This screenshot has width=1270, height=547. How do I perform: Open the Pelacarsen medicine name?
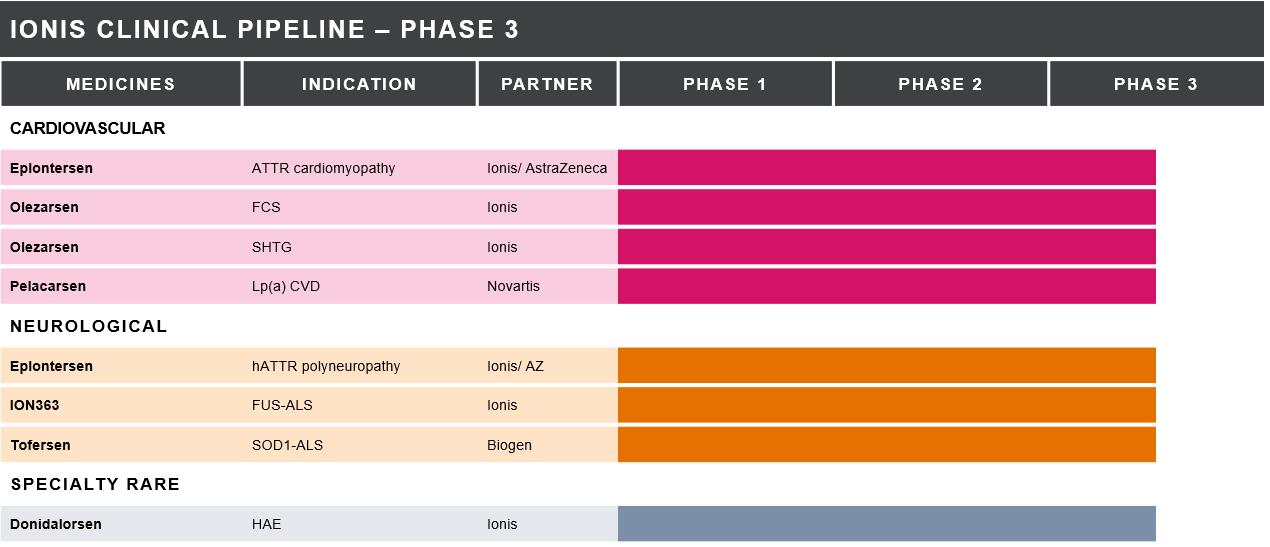pos(48,286)
